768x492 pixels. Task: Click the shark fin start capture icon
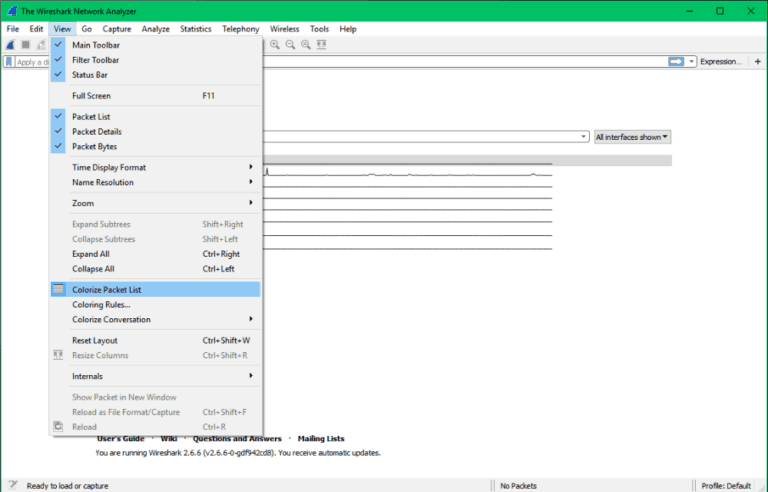click(x=10, y=45)
